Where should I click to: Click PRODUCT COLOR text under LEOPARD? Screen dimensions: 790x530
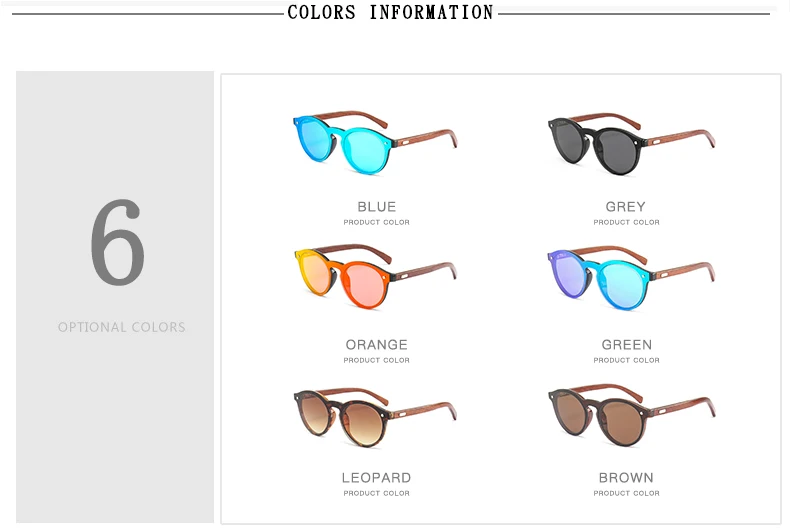(x=376, y=493)
